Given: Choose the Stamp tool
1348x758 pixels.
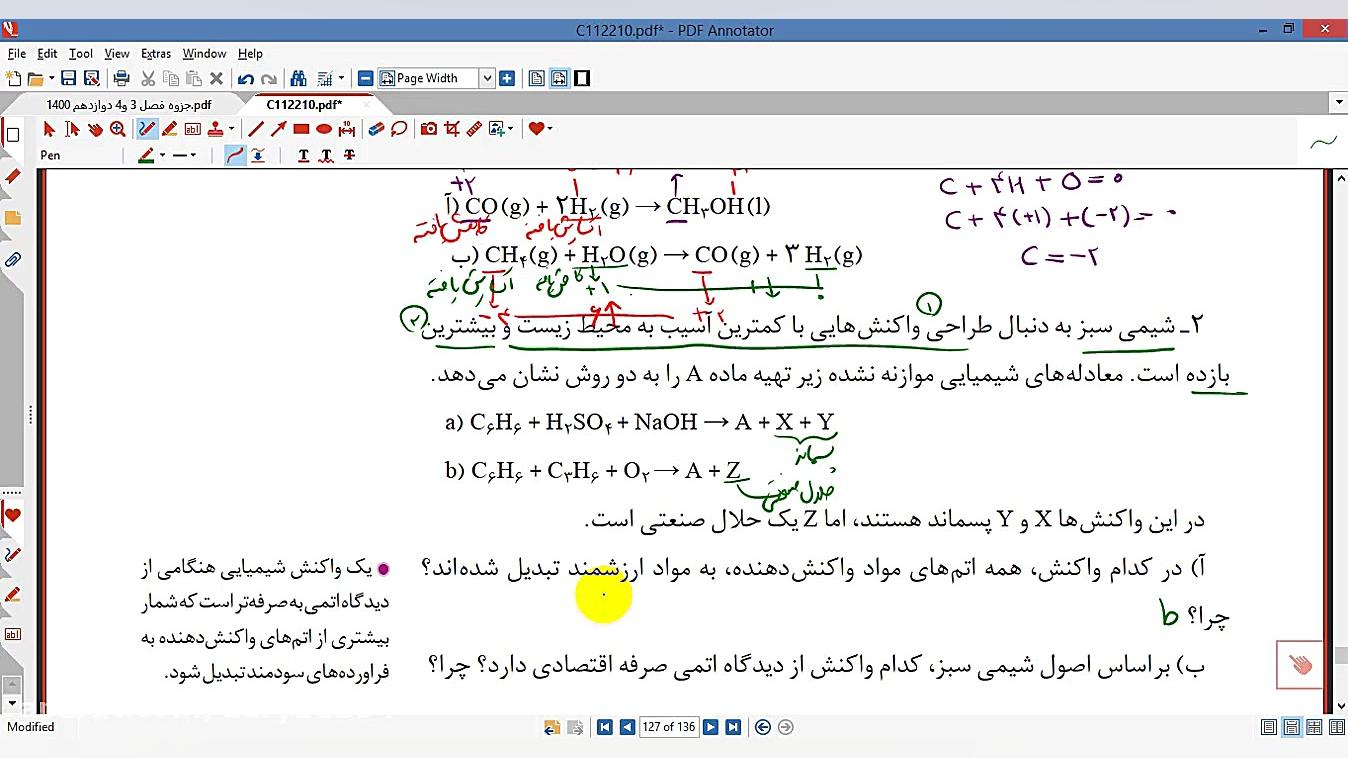Looking at the screenshot, I should 214,129.
